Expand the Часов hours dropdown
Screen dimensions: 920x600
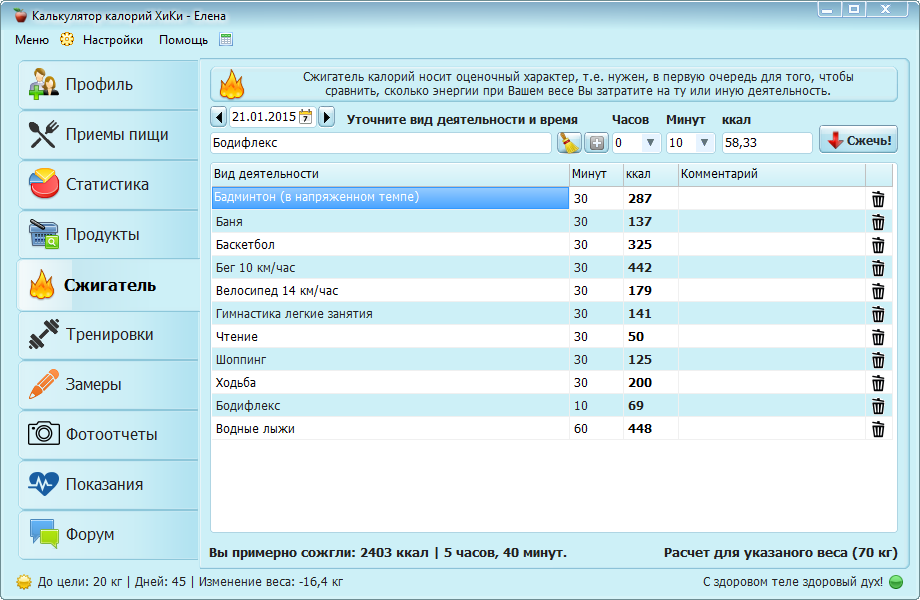tap(650, 143)
